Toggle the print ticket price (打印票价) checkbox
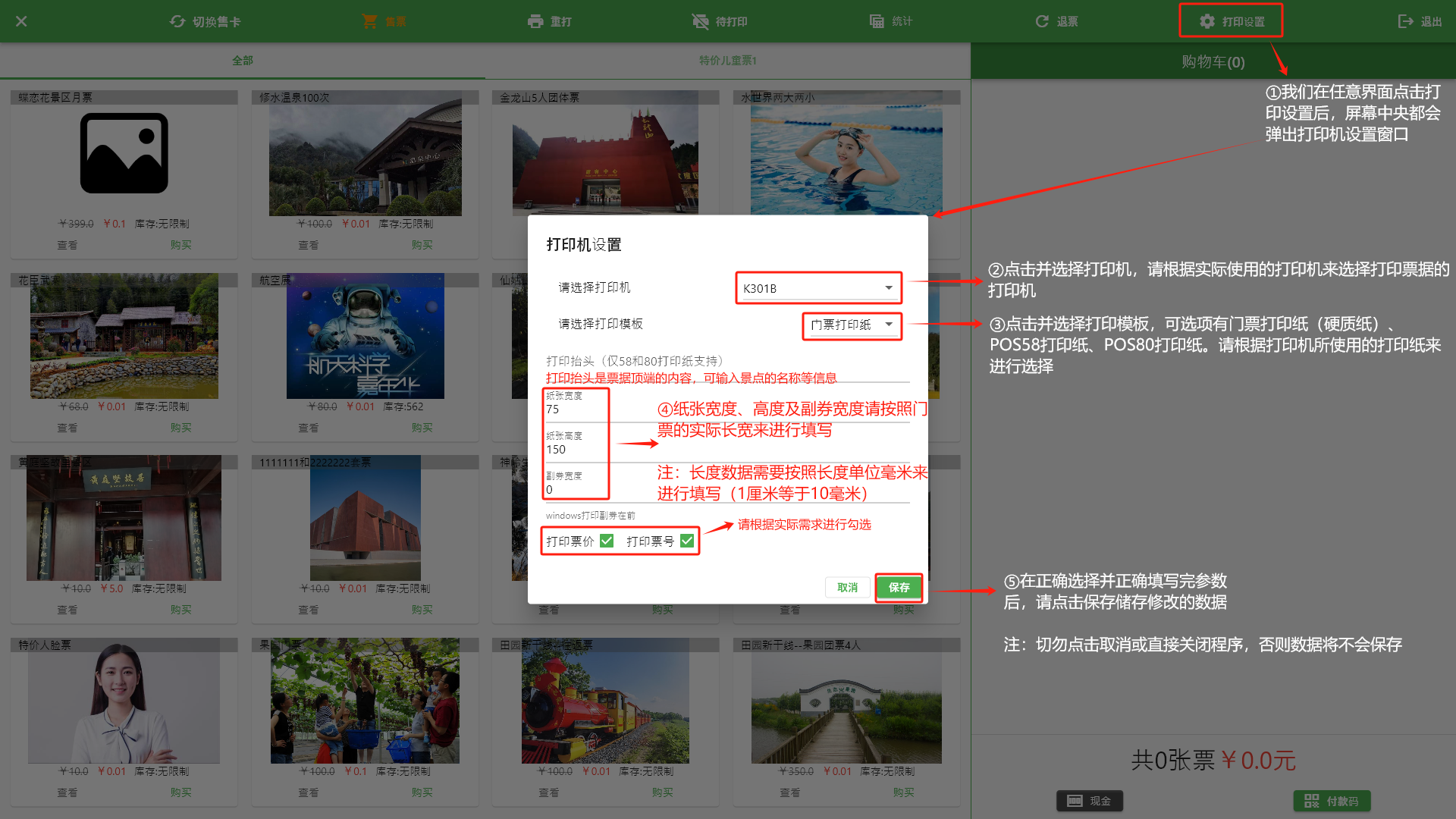Screen dimensions: 1456x819 (x=607, y=541)
